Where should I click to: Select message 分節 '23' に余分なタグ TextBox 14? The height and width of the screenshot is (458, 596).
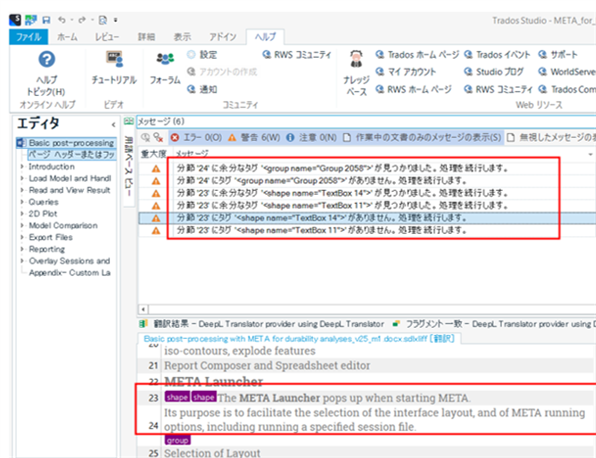342,193
